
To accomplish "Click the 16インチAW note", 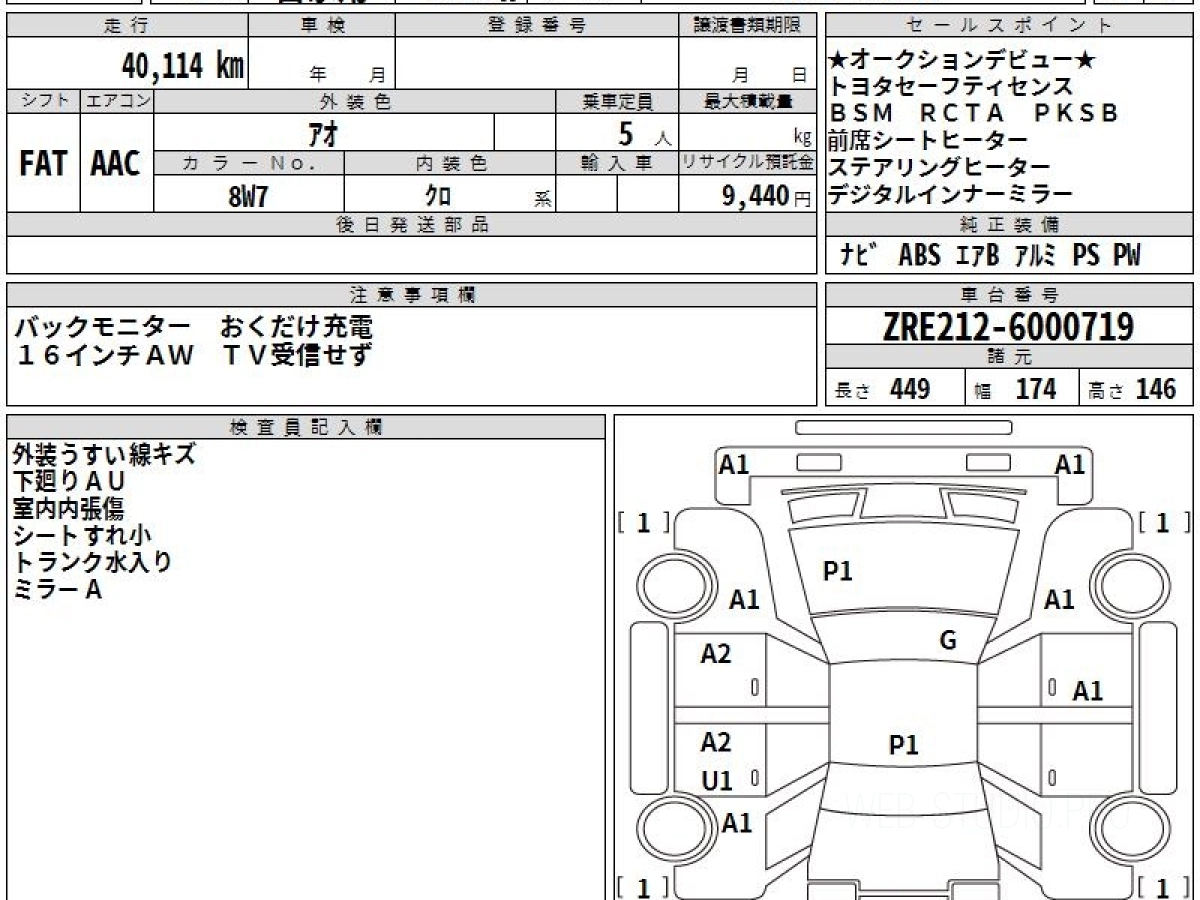I will (x=104, y=354).
